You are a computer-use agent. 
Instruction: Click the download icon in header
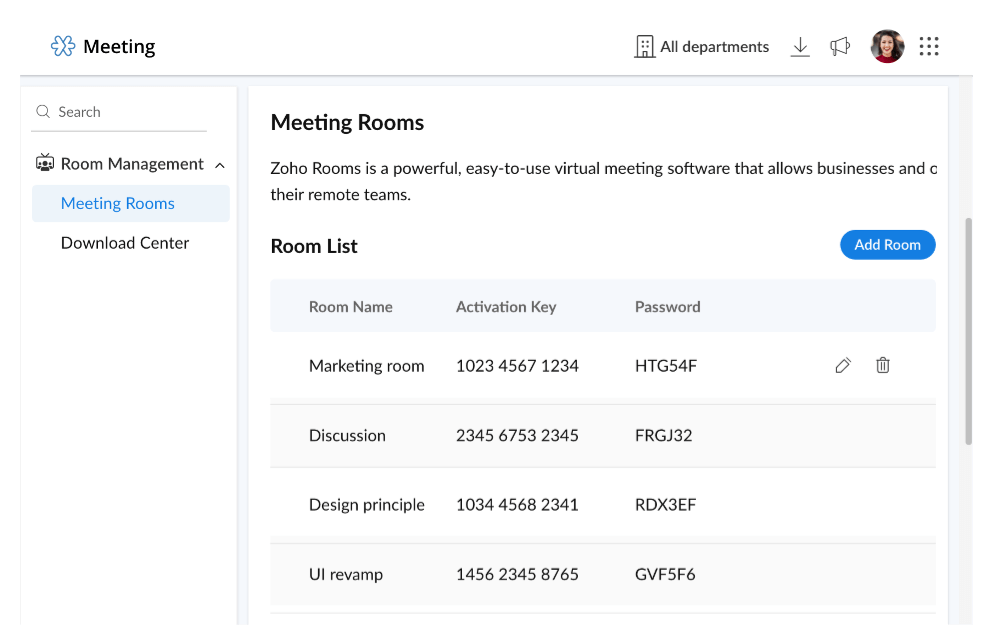pyautogui.click(x=800, y=47)
